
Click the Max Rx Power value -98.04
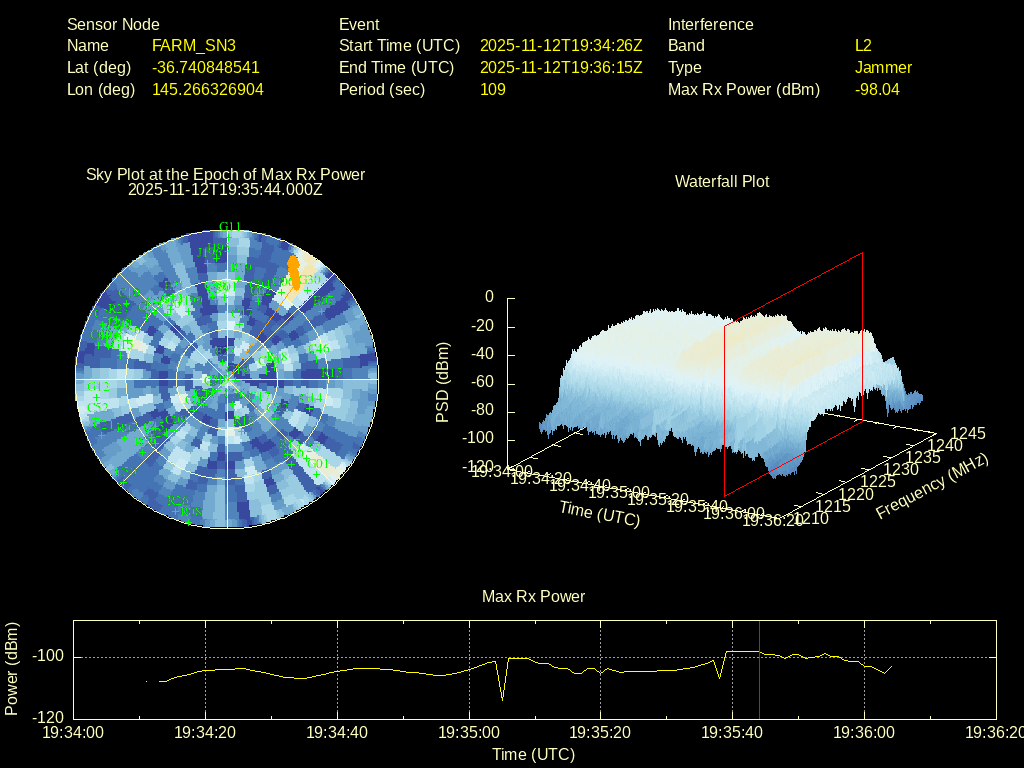tap(877, 89)
